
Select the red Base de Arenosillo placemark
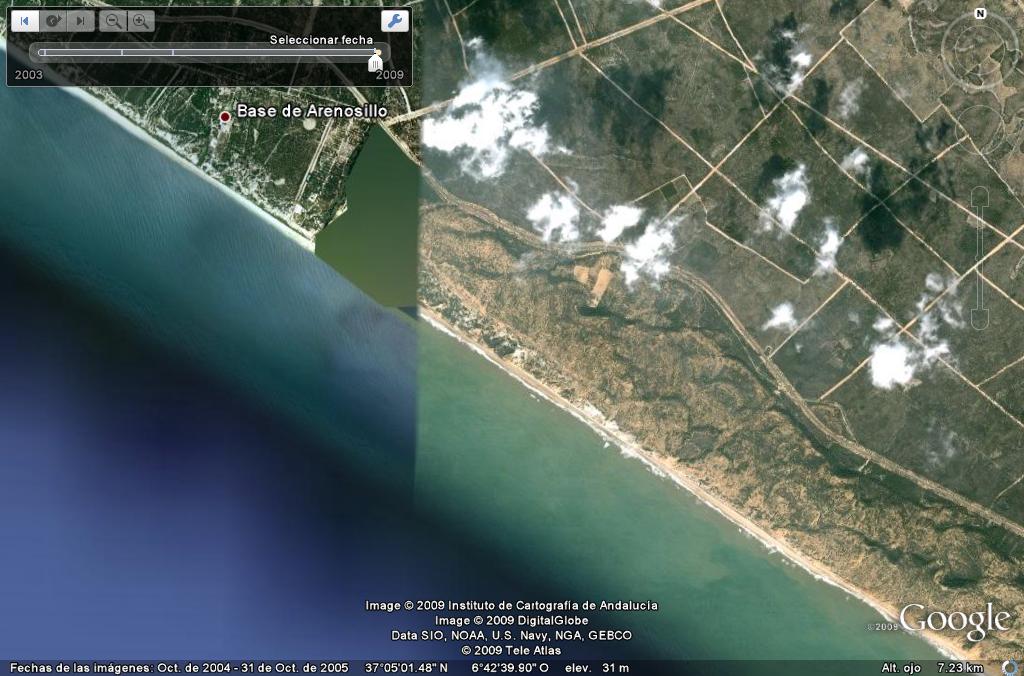point(225,117)
